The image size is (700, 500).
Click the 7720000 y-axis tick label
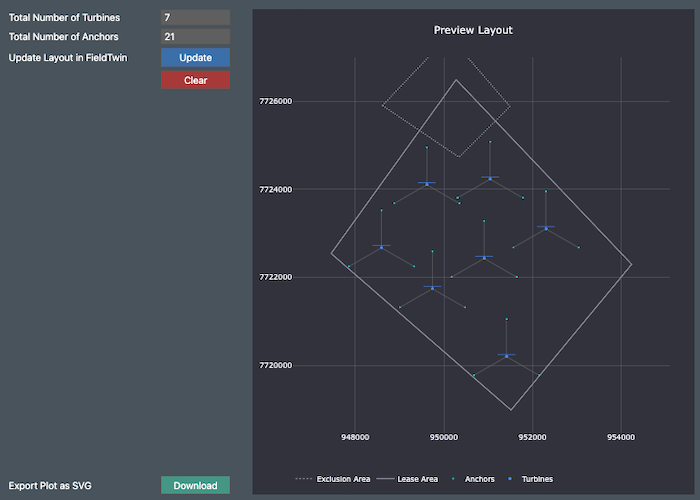tap(275, 365)
